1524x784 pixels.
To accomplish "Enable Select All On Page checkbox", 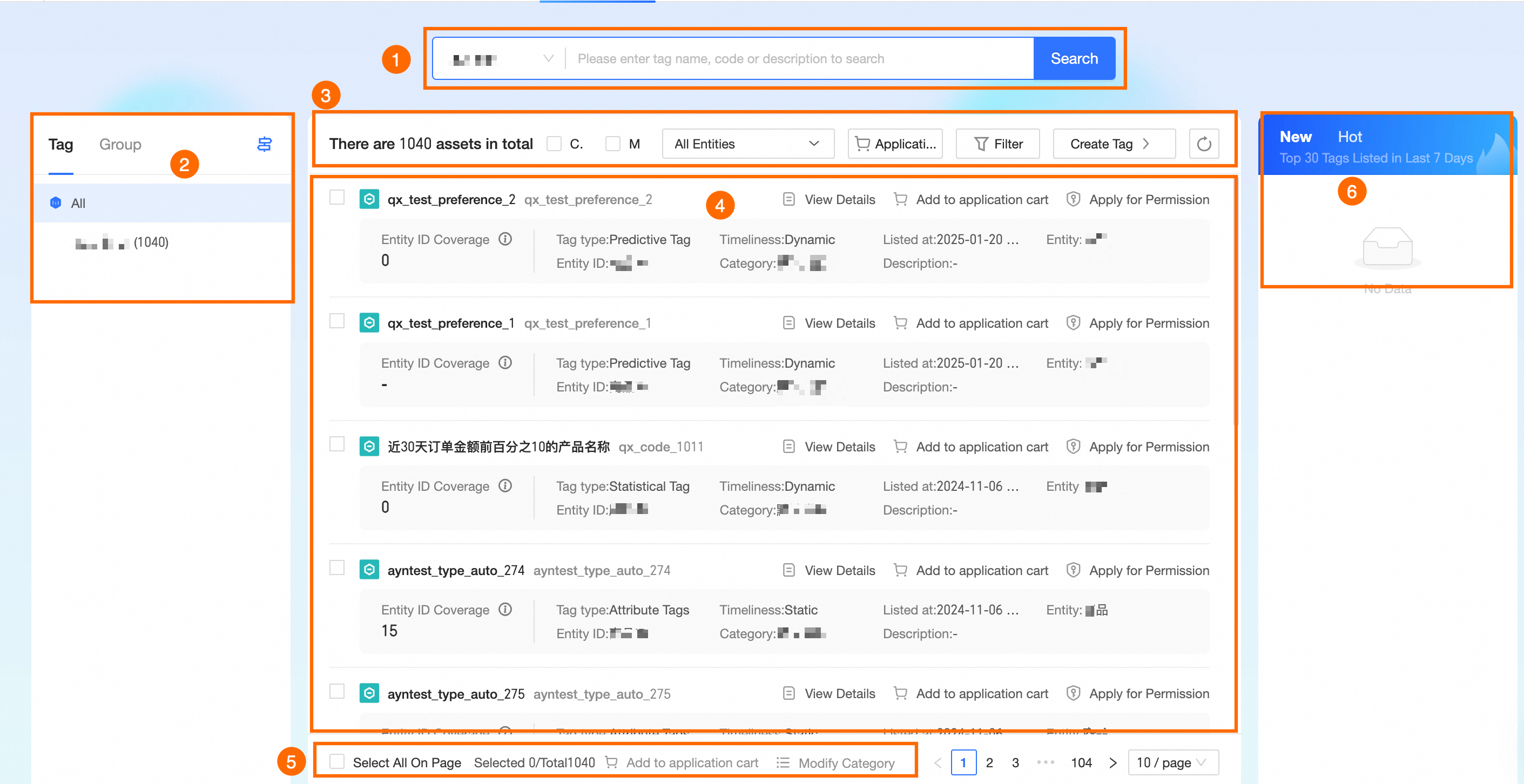I will click(336, 761).
